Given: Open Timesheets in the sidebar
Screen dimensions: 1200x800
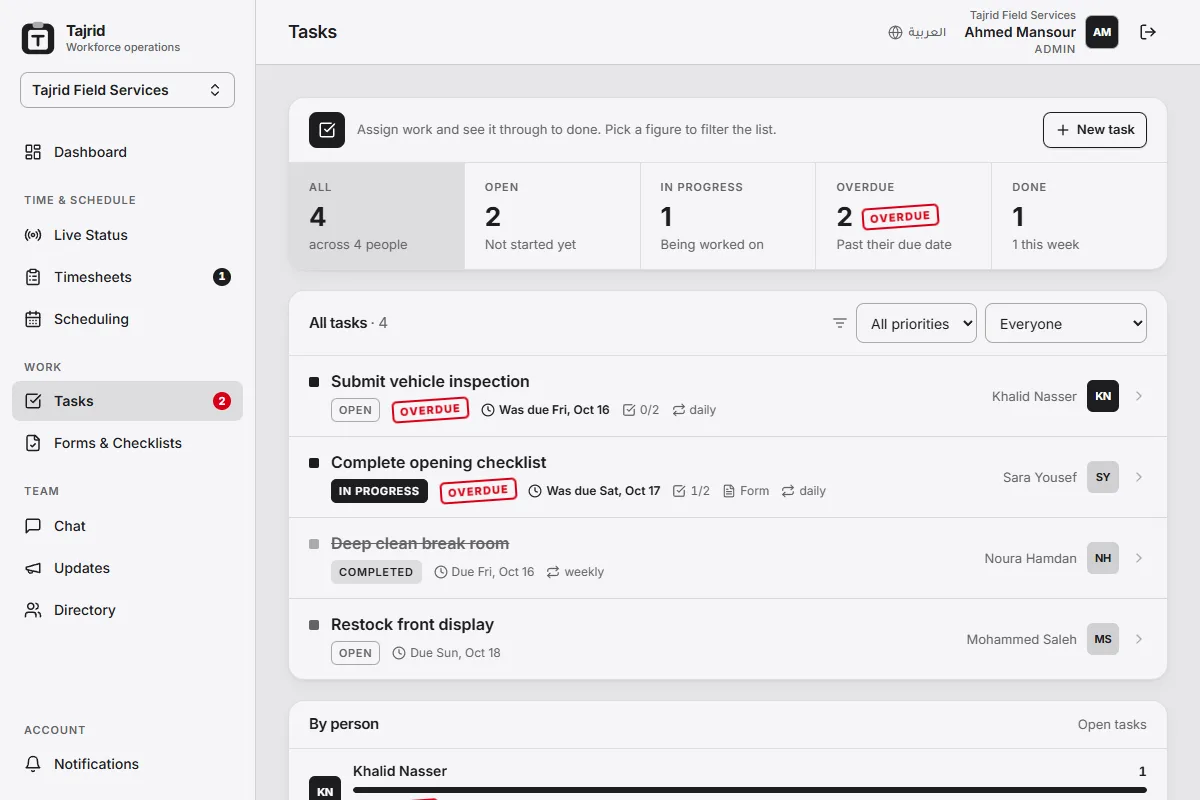Looking at the screenshot, I should [x=127, y=277].
